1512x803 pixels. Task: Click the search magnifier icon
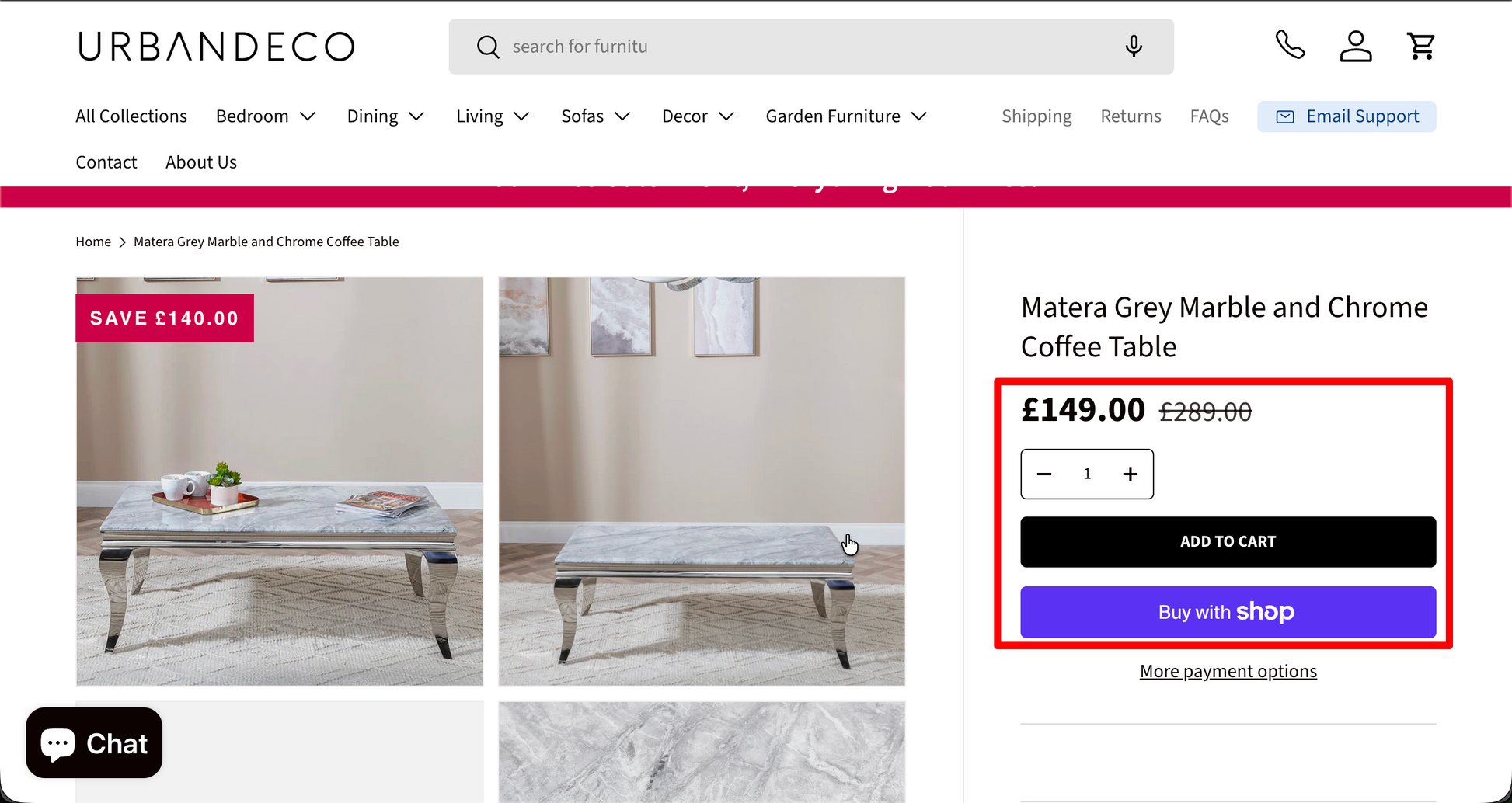tap(488, 47)
